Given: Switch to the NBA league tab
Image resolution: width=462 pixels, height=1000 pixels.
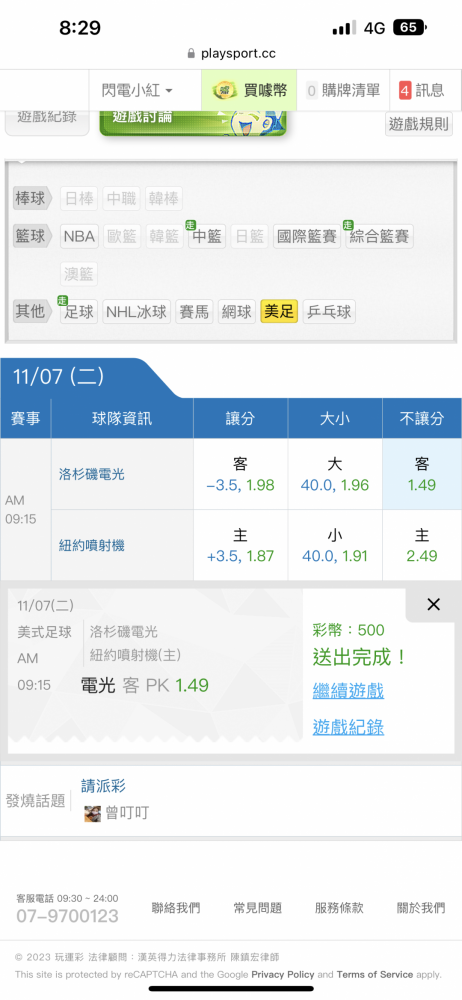Looking at the screenshot, I should [79, 237].
